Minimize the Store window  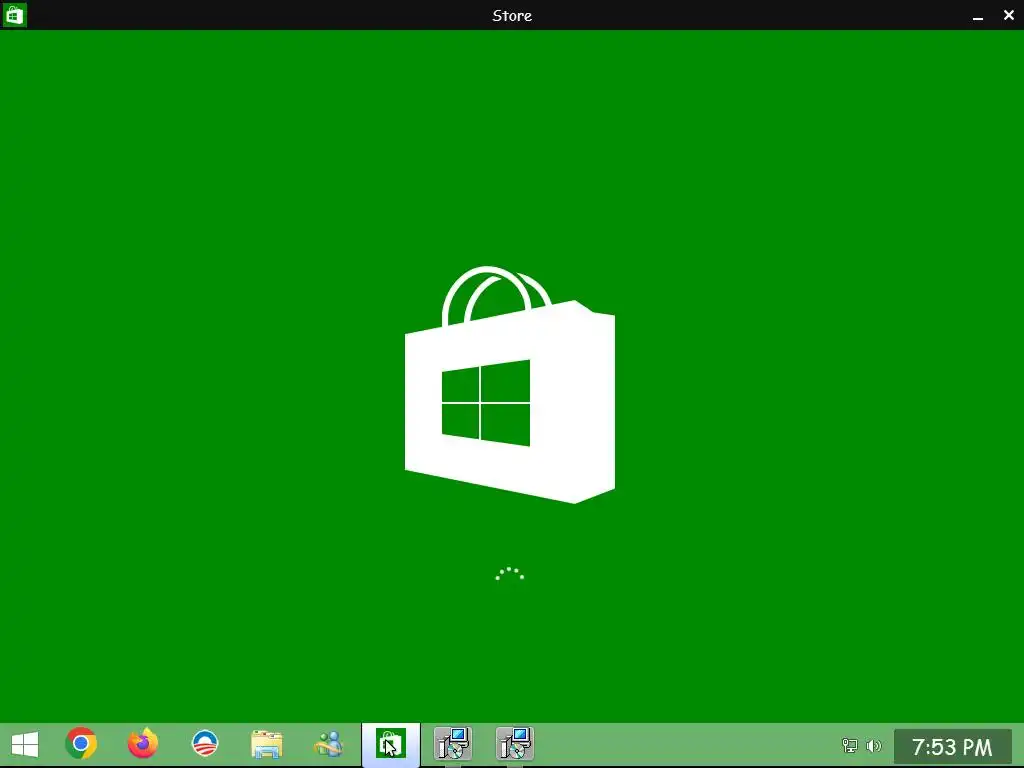[978, 16]
